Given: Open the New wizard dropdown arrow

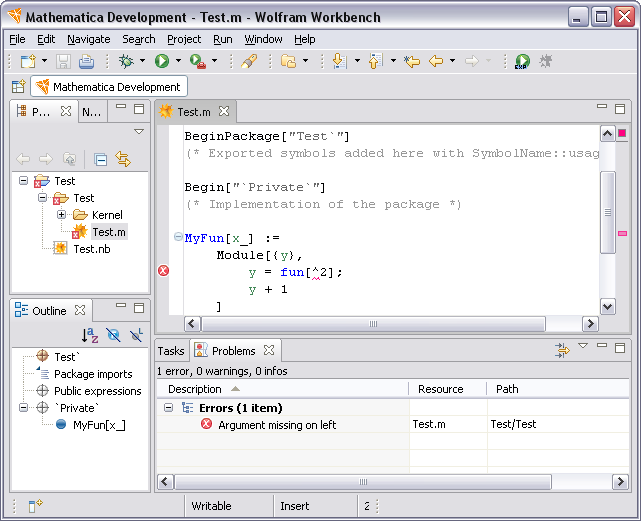Looking at the screenshot, I should (44, 61).
